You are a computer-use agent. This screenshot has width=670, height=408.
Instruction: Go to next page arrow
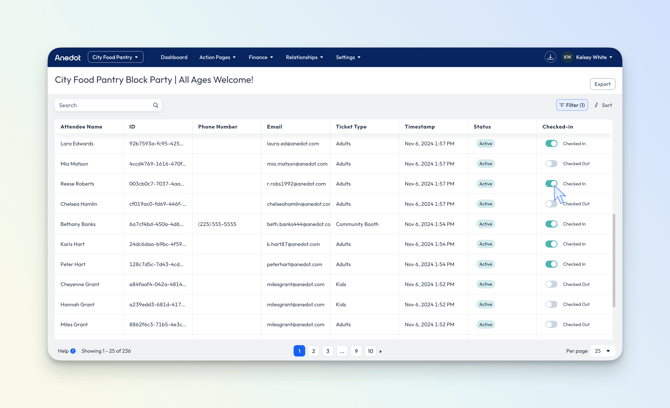381,351
